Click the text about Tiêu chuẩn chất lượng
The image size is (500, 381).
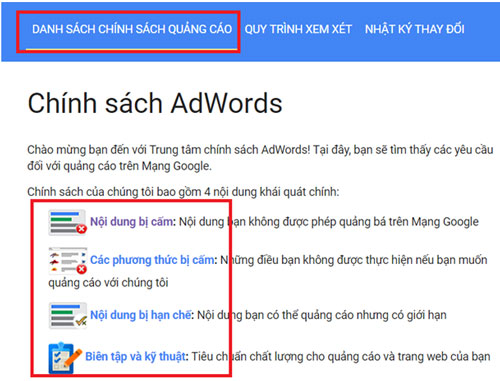pos(341,357)
